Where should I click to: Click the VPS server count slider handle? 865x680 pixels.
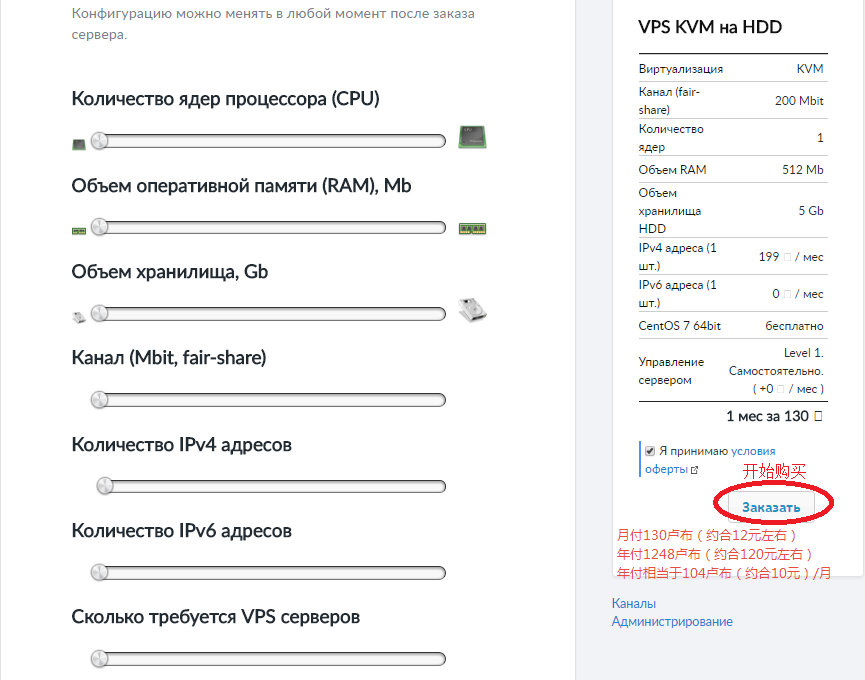pyautogui.click(x=99, y=658)
